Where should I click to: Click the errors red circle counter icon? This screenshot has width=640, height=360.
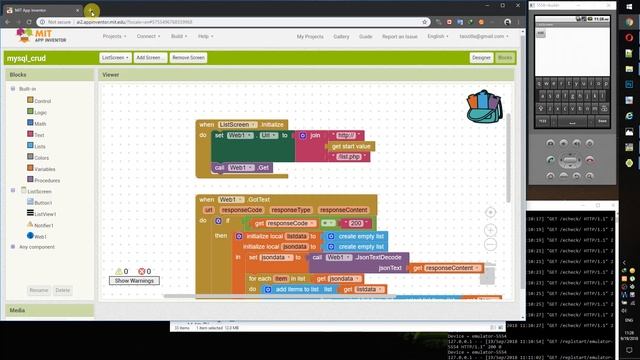[142, 271]
